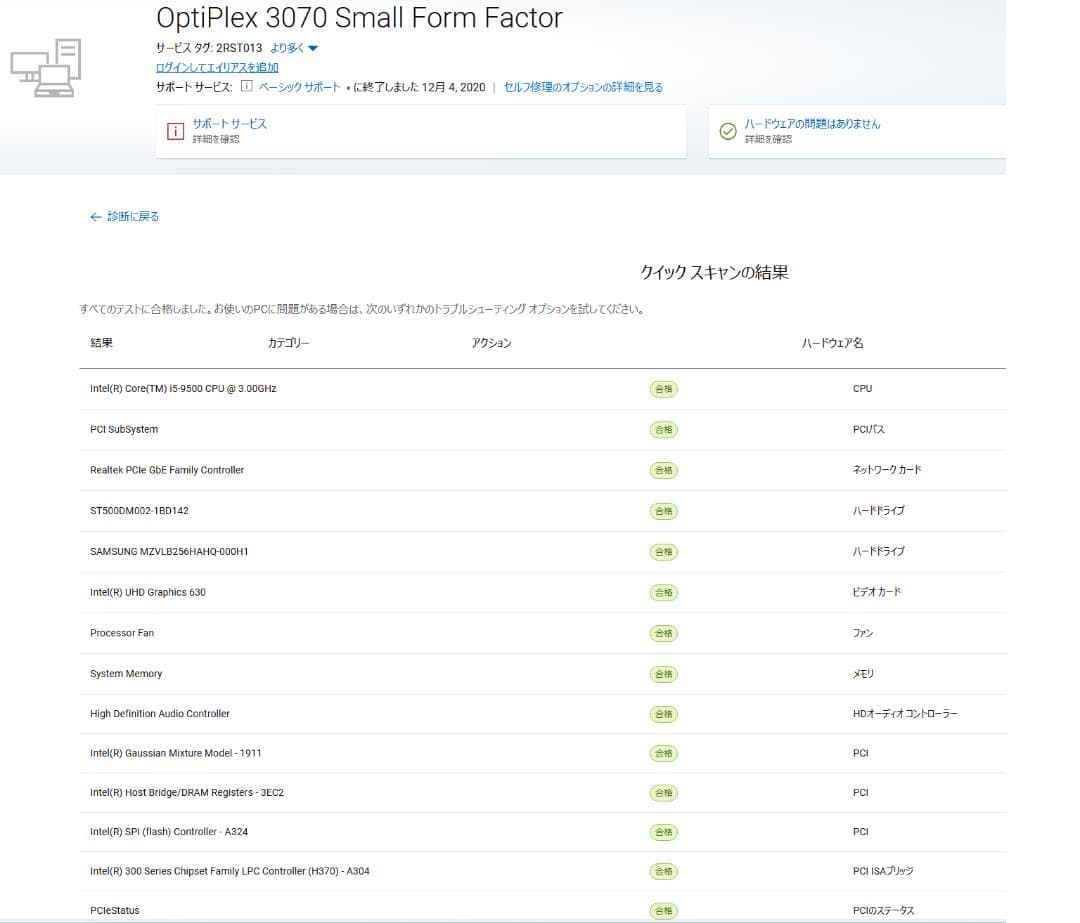This screenshot has width=1080, height=923.
Task: Click the info icon beside ベーシック サポート
Action: [x=246, y=87]
